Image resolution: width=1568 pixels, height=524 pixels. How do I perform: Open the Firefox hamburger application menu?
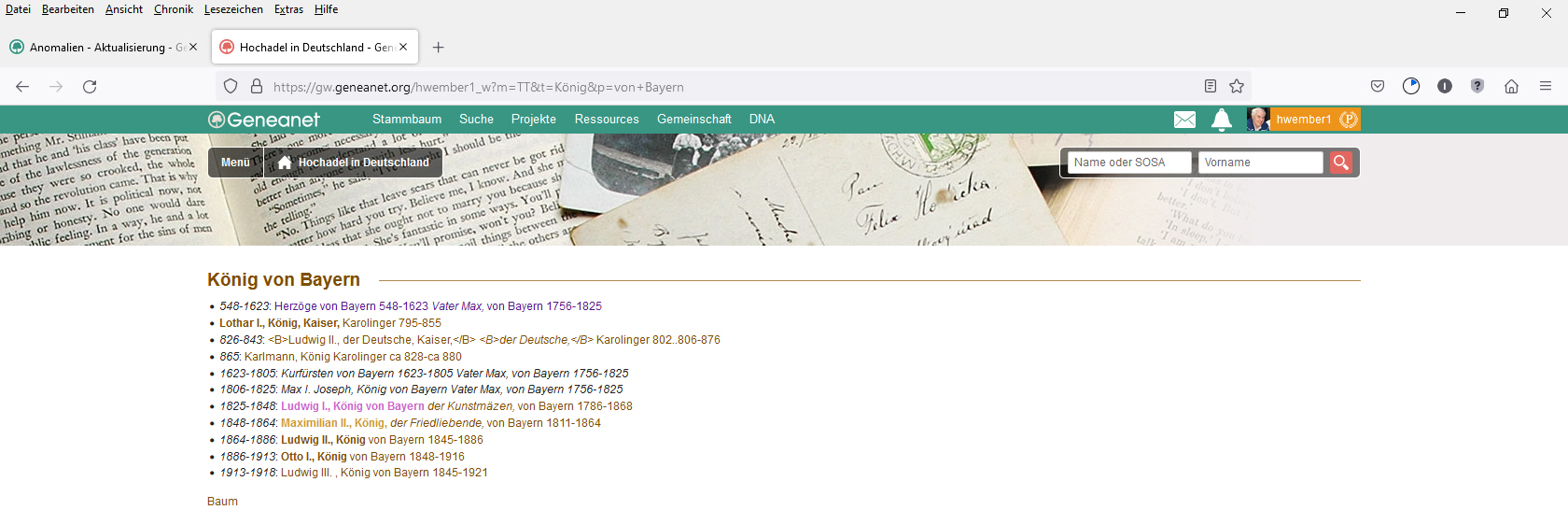(x=1546, y=87)
